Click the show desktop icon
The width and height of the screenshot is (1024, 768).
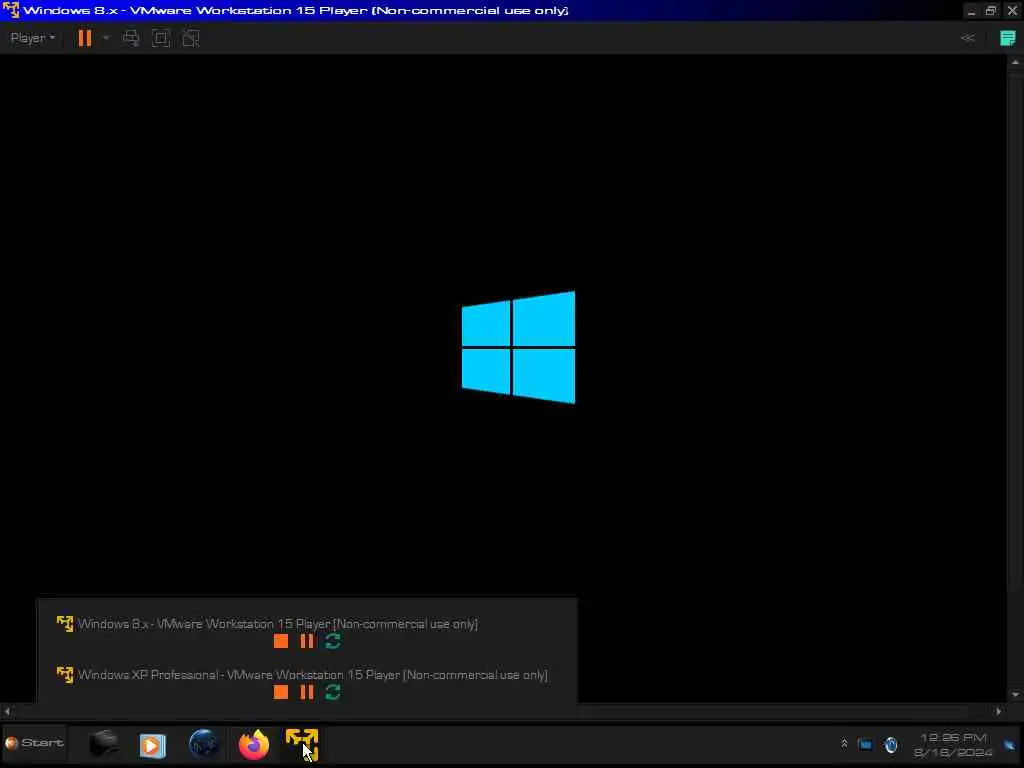coord(1010,744)
